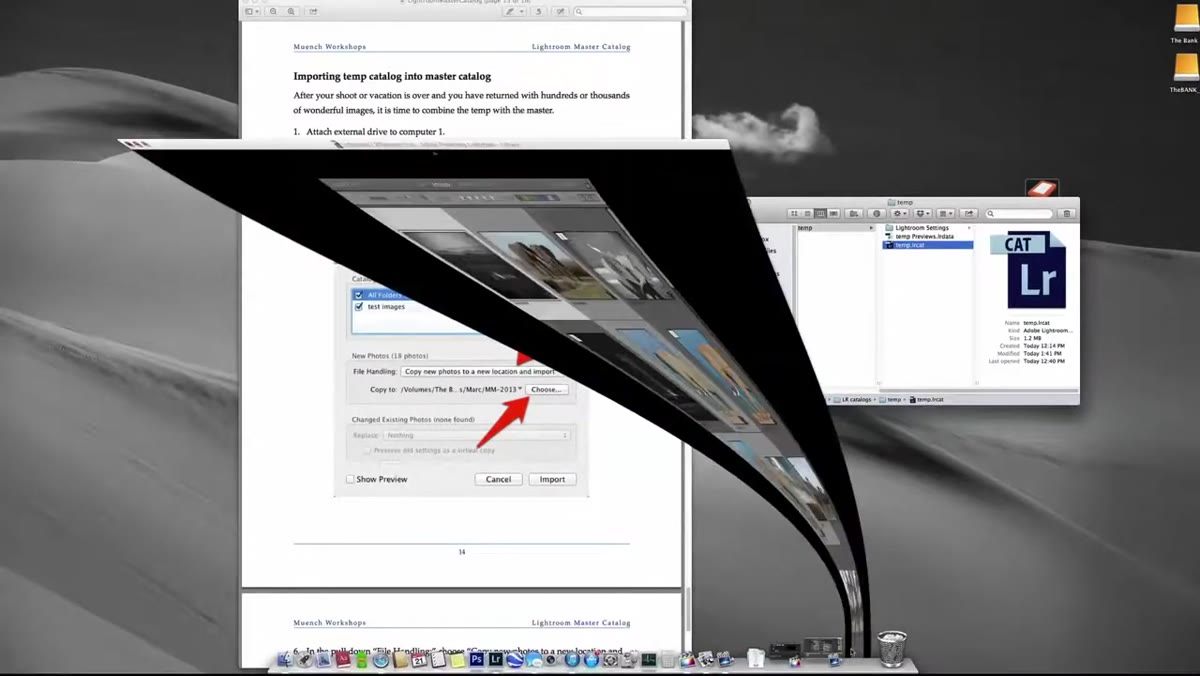Open Finder from the Dock
This screenshot has width=1200, height=676.
coord(285,659)
